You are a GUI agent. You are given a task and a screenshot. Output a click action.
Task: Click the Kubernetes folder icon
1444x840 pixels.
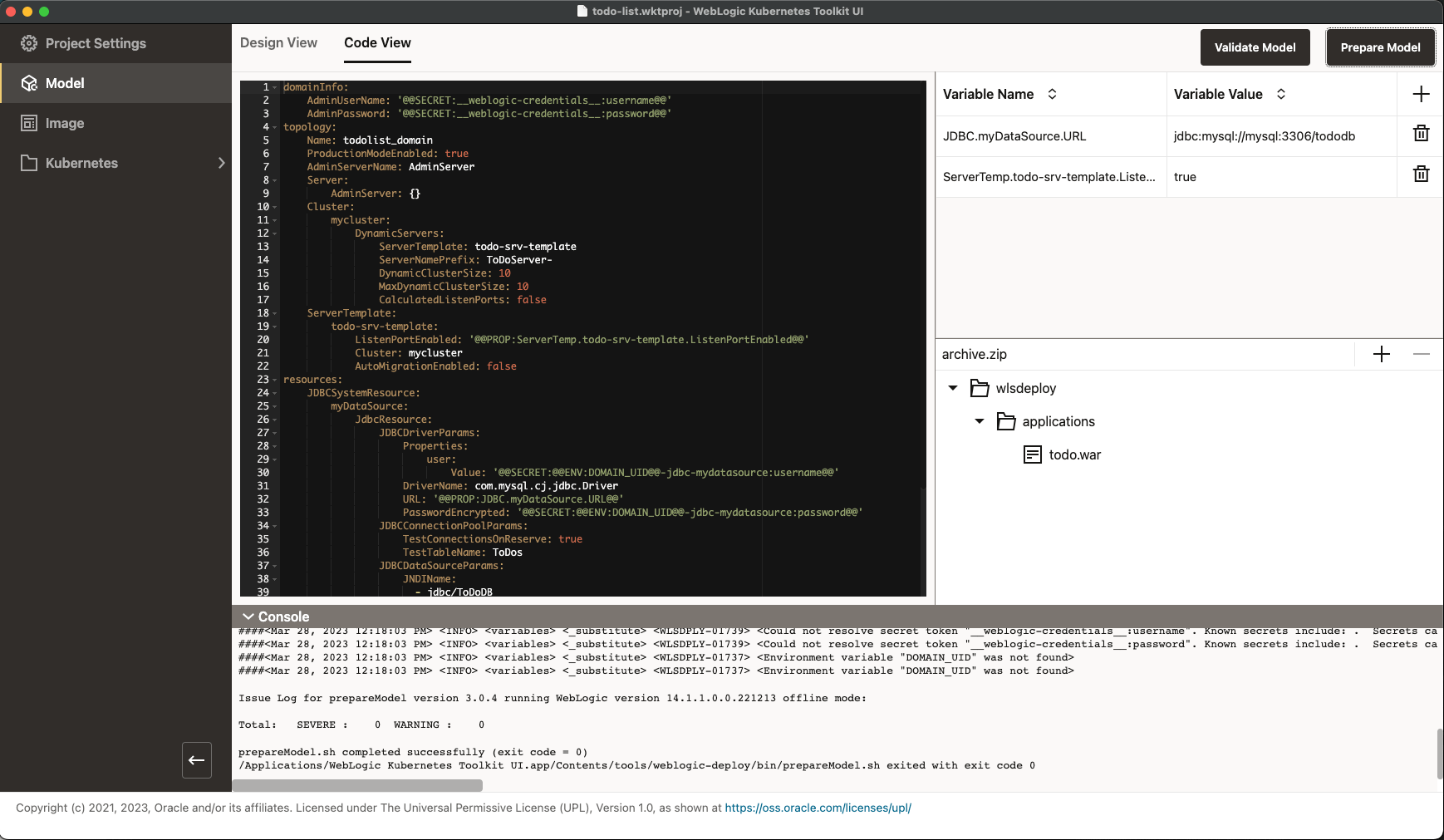30,163
